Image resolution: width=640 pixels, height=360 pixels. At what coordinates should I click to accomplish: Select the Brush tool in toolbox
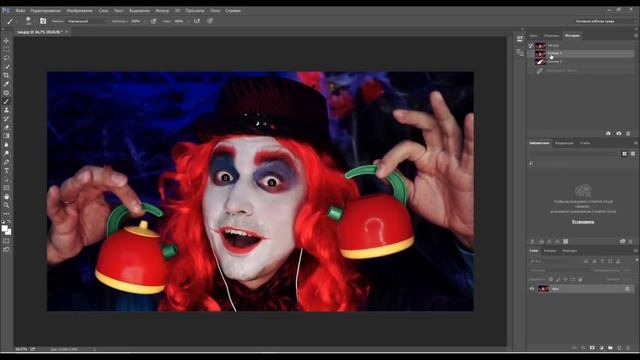tap(6, 101)
